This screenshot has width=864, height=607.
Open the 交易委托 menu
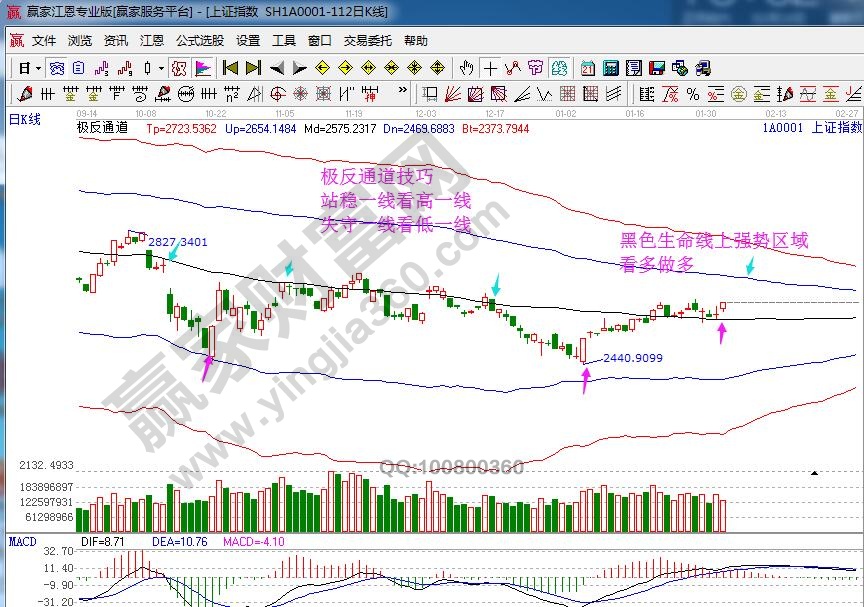pyautogui.click(x=368, y=41)
